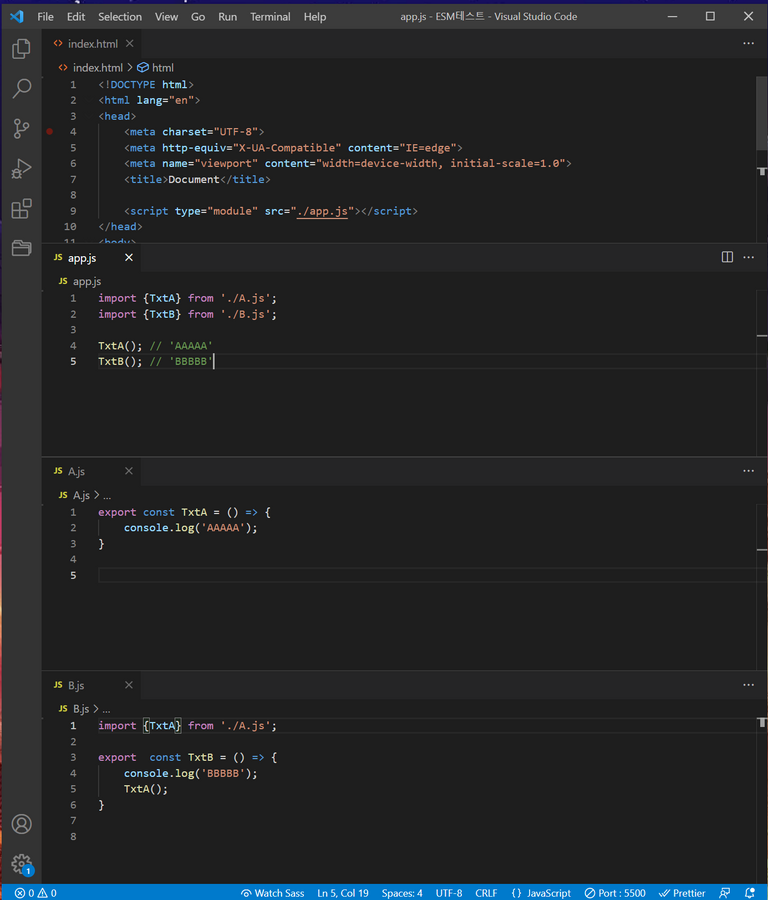Click the meta viewport line in index.html

tap(348, 164)
